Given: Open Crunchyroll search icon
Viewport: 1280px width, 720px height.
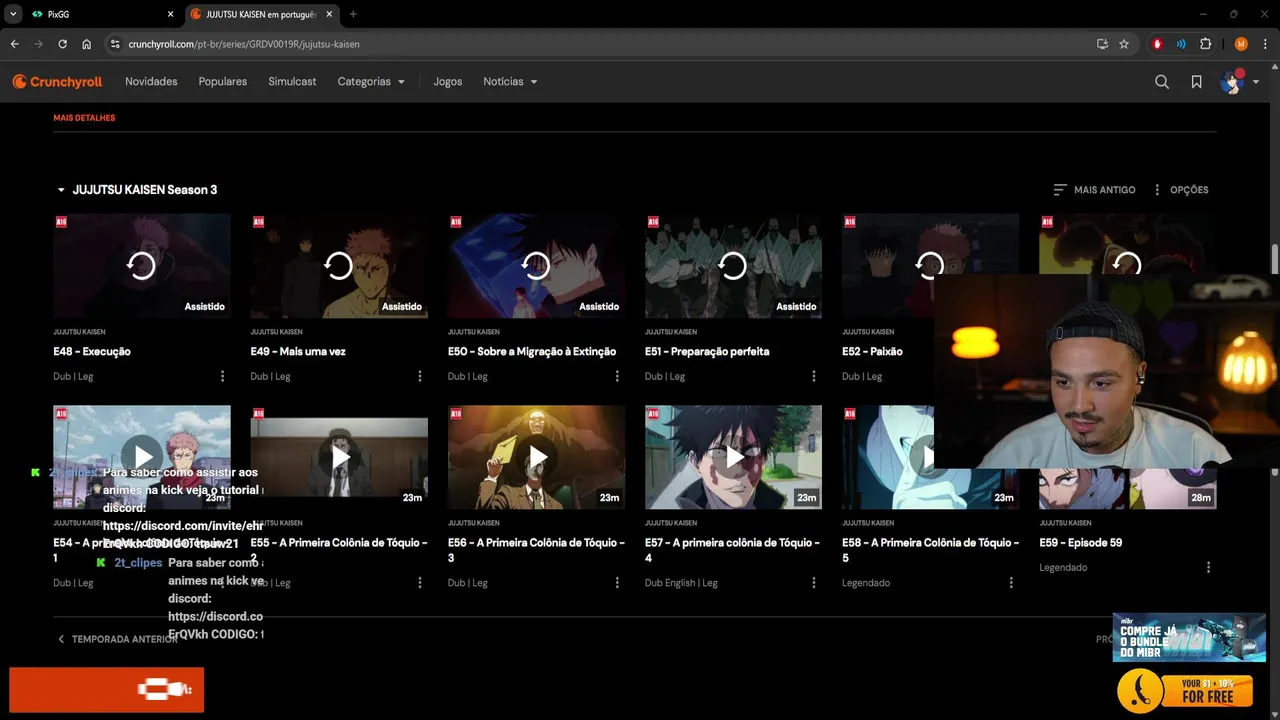Looking at the screenshot, I should (x=1162, y=82).
